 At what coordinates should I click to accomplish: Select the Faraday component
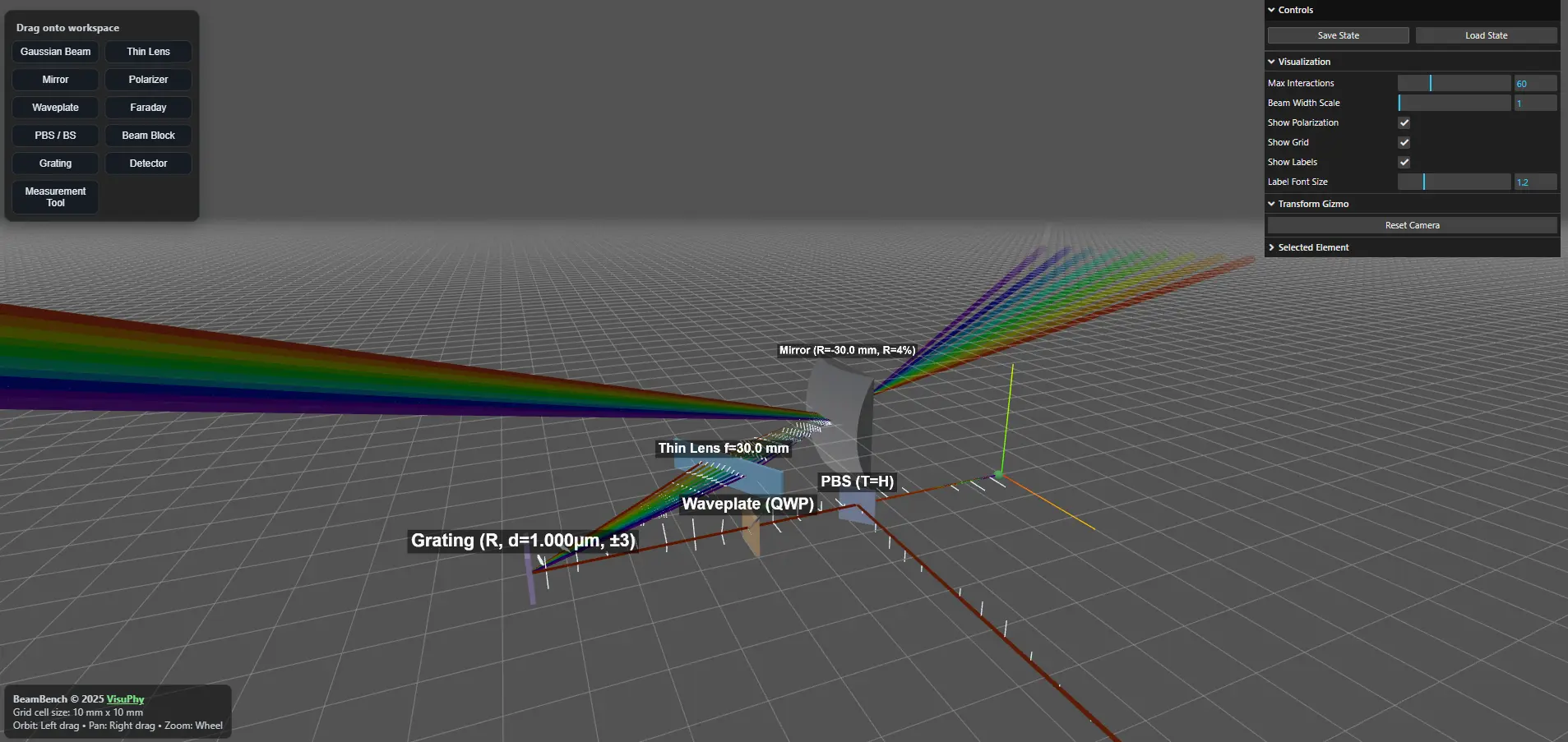148,107
